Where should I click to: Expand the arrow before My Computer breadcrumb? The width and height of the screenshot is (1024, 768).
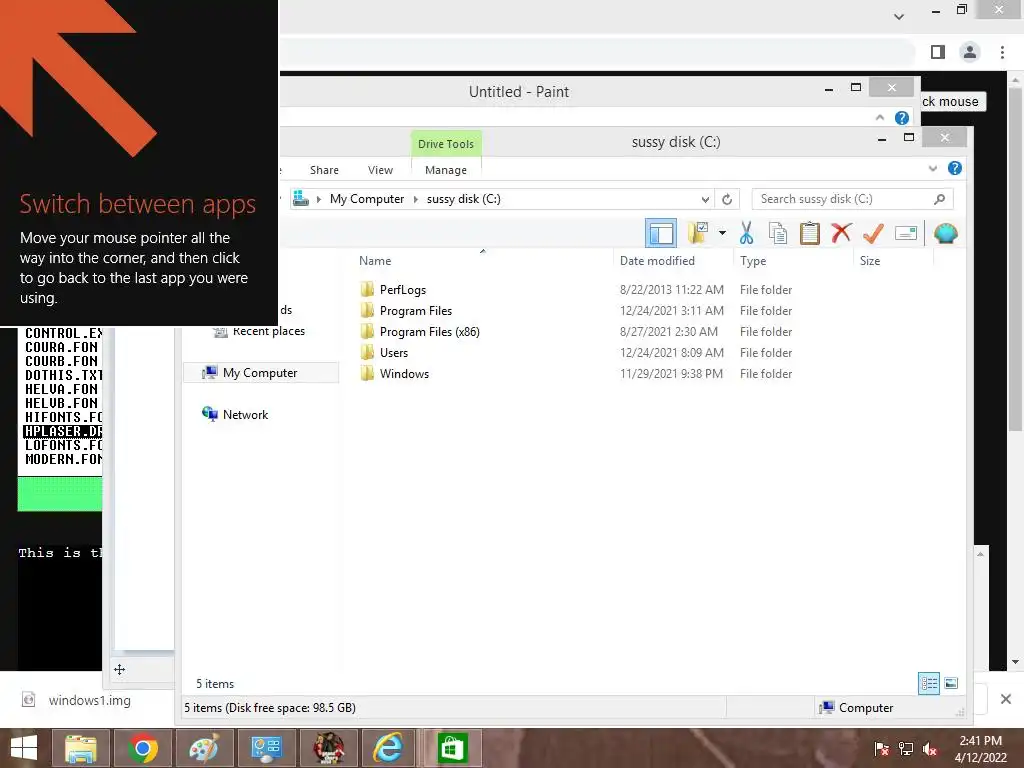(x=319, y=199)
